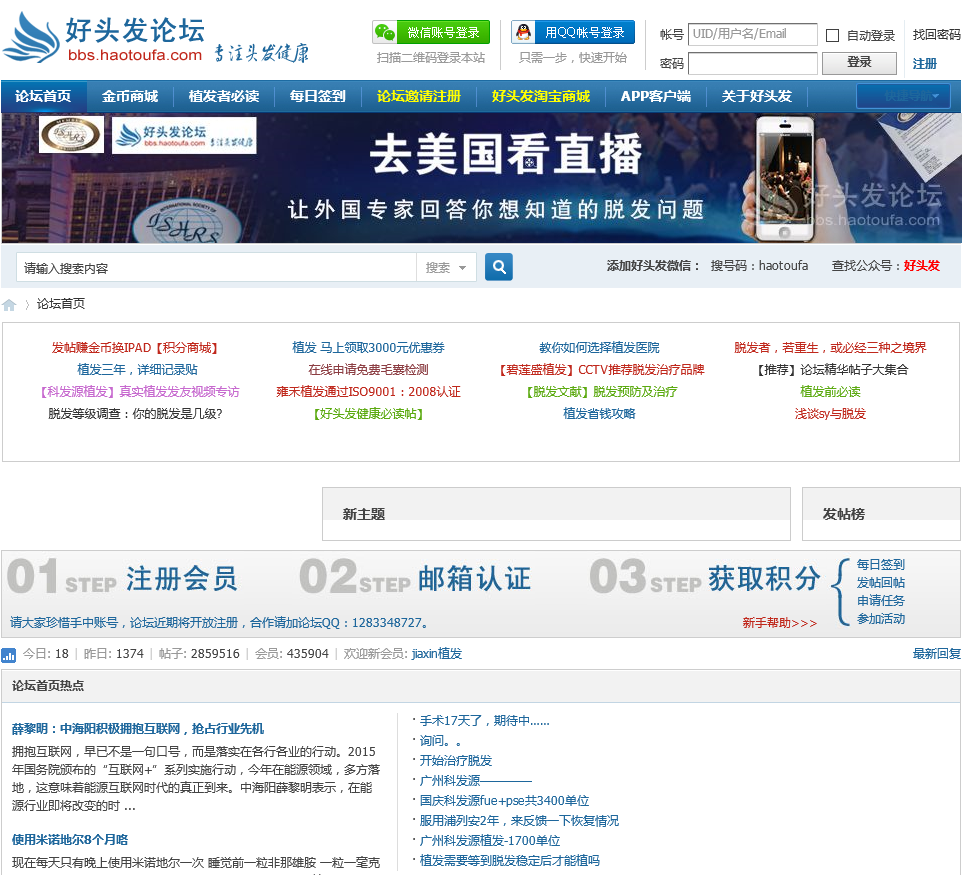Viewport: 962px width, 875px height.
Task: Open 论坛邀请注册 in the navbar
Action: click(418, 96)
